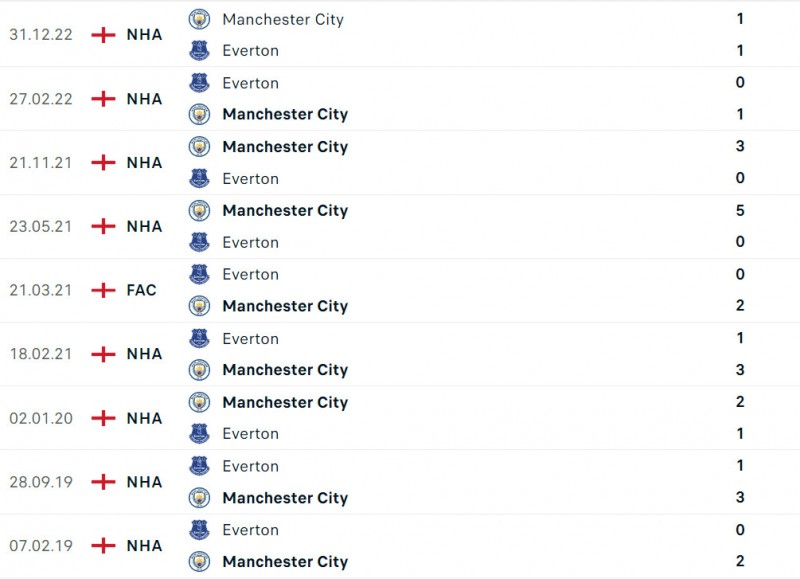Click Everton crest in 28.09.19 match

pos(200,466)
